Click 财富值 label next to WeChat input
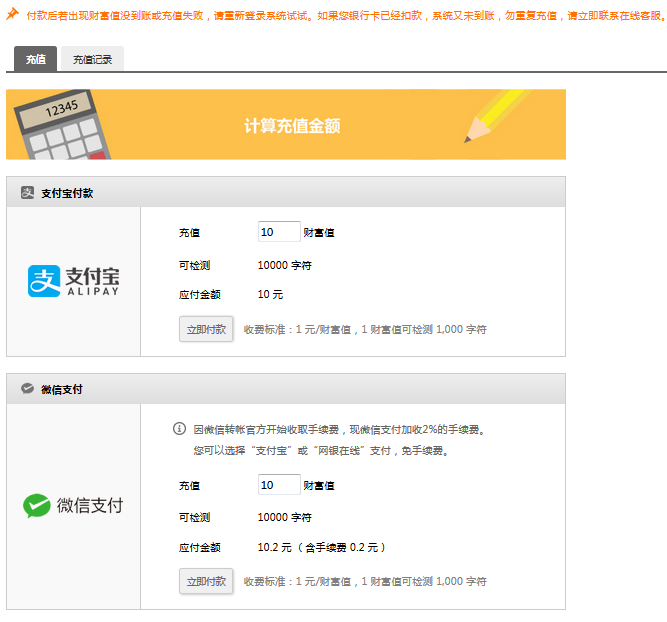Image resolution: width=667 pixels, height=622 pixels. (x=319, y=485)
